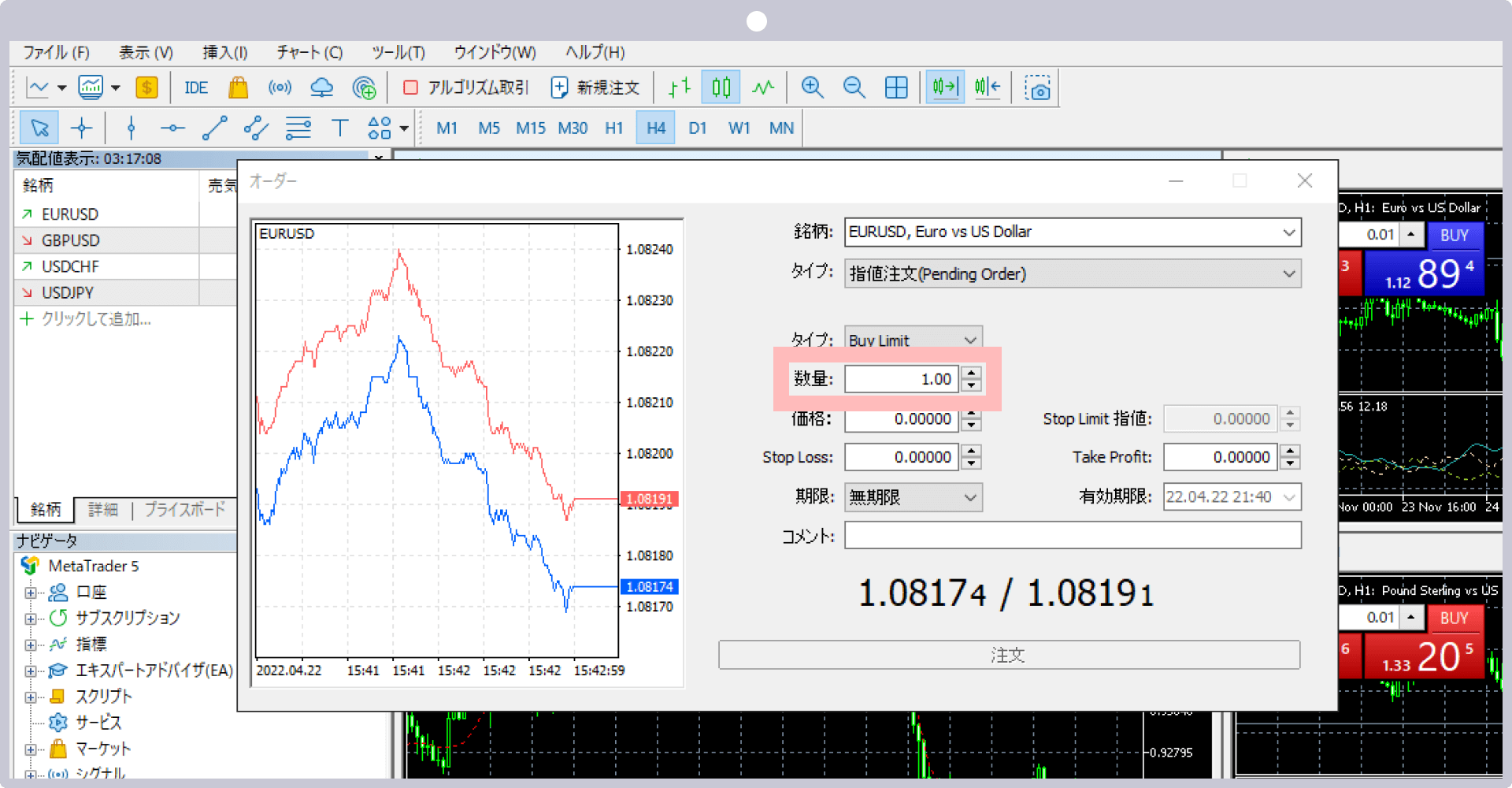Open the 銘柄 symbol dropdown EURUSD

(1073, 232)
